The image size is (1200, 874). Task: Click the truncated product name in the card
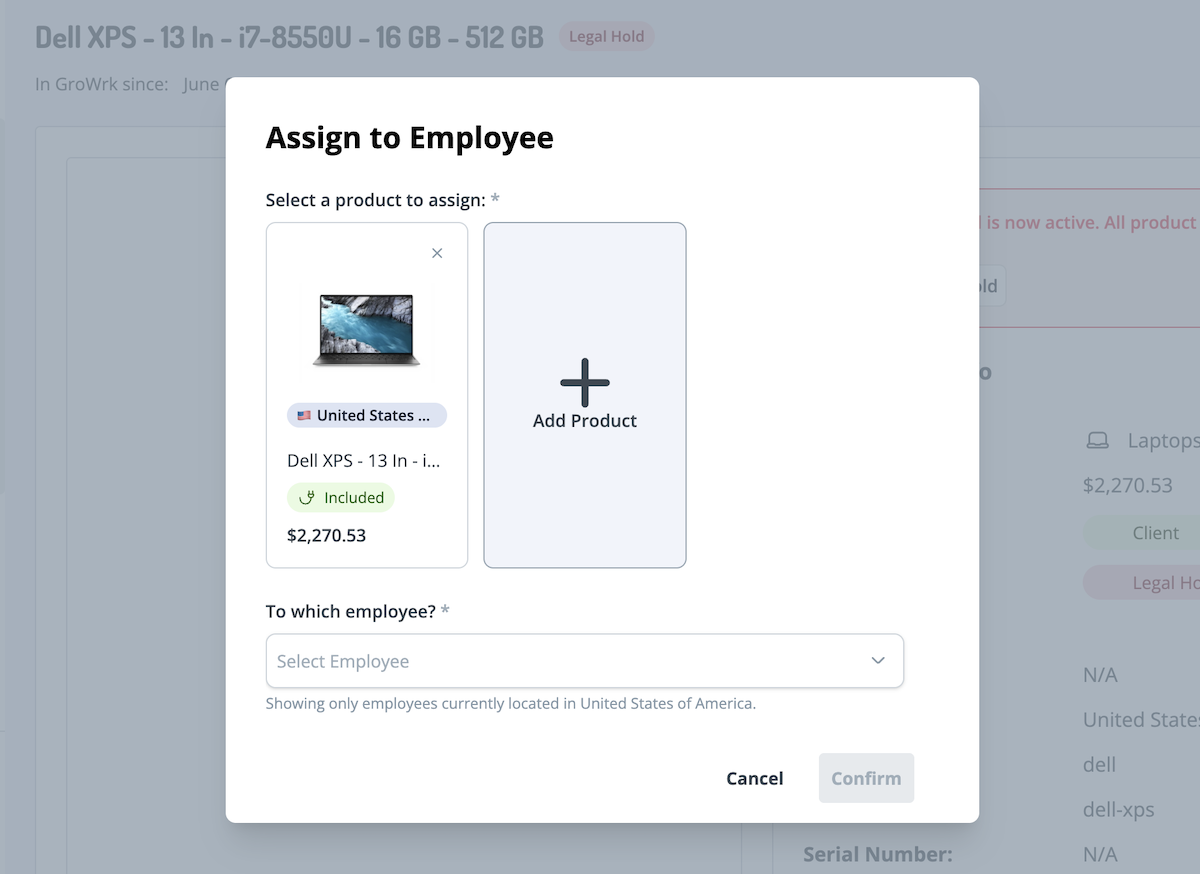coord(364,460)
